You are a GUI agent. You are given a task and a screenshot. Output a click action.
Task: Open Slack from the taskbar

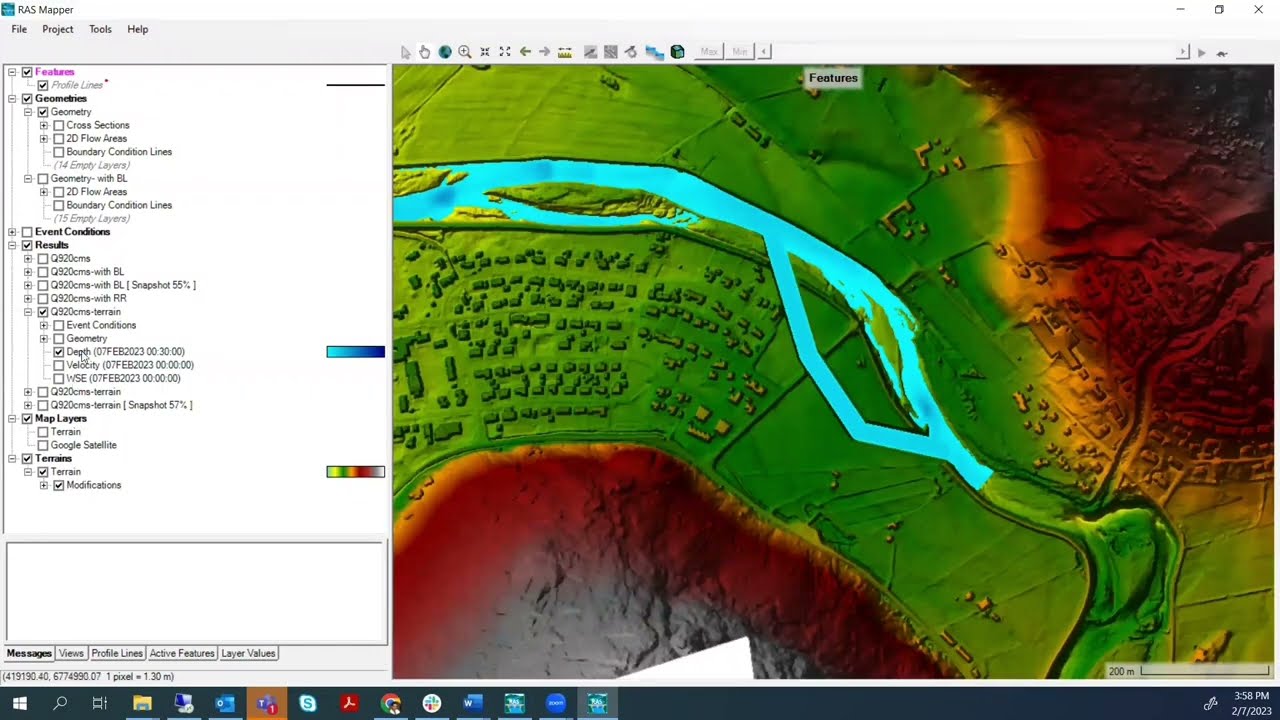point(431,704)
